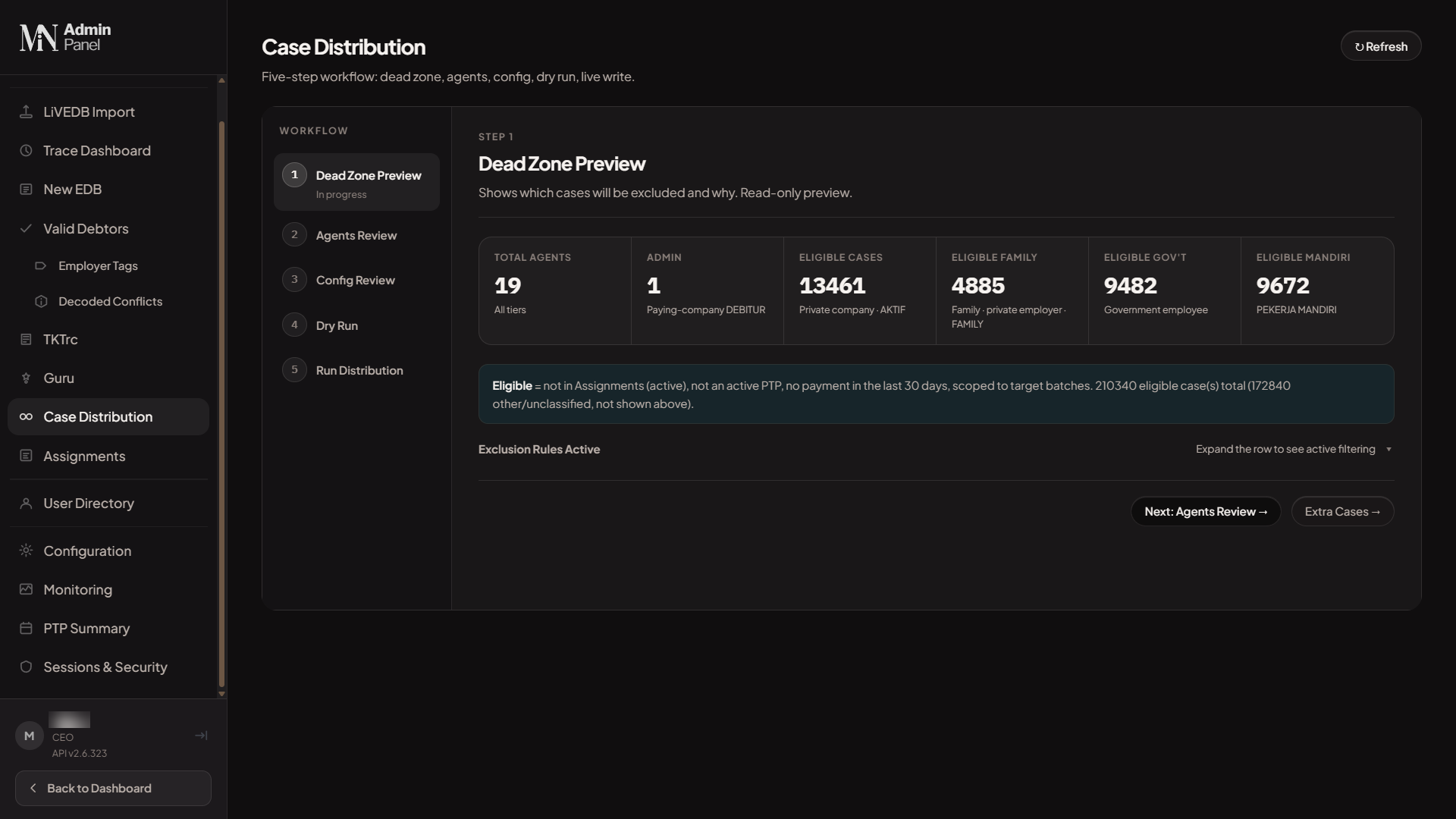This screenshot has width=1456, height=819.
Task: Click the Admin card showing 1
Action: point(708,291)
